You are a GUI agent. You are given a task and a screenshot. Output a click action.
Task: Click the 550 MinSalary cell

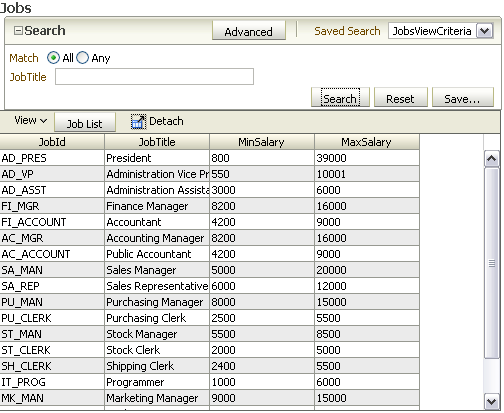[262, 174]
